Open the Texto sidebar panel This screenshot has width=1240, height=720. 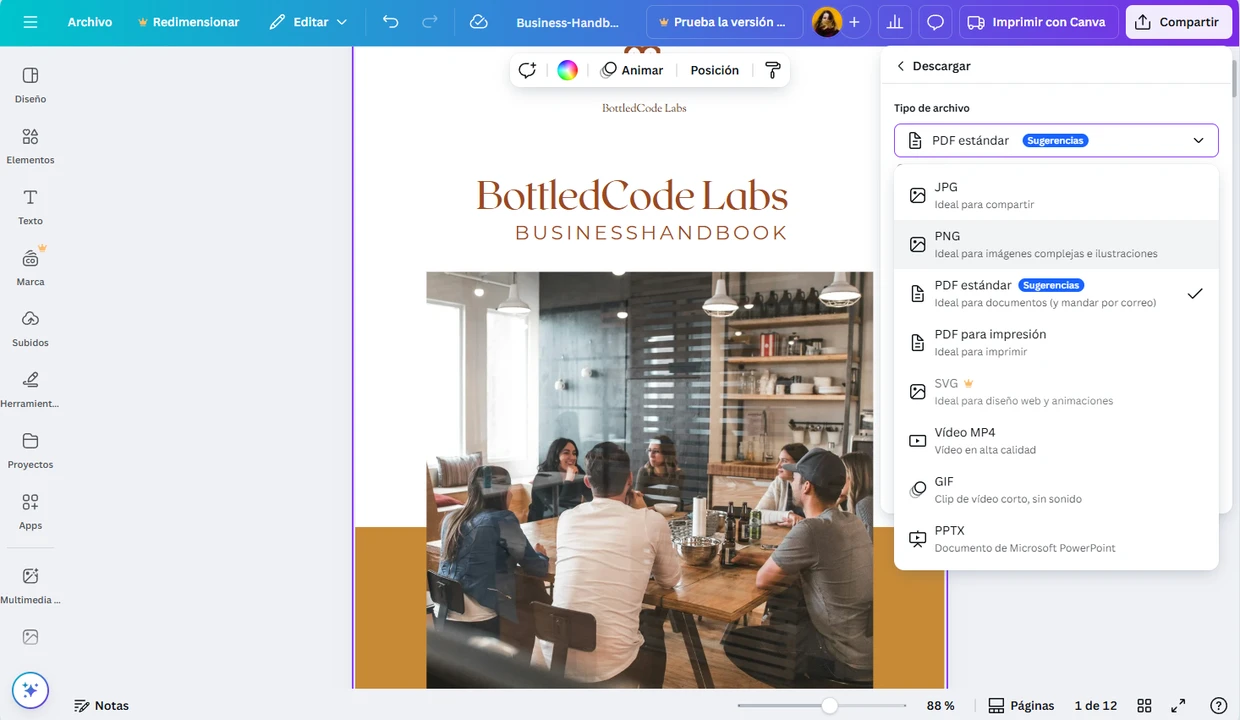click(x=30, y=207)
